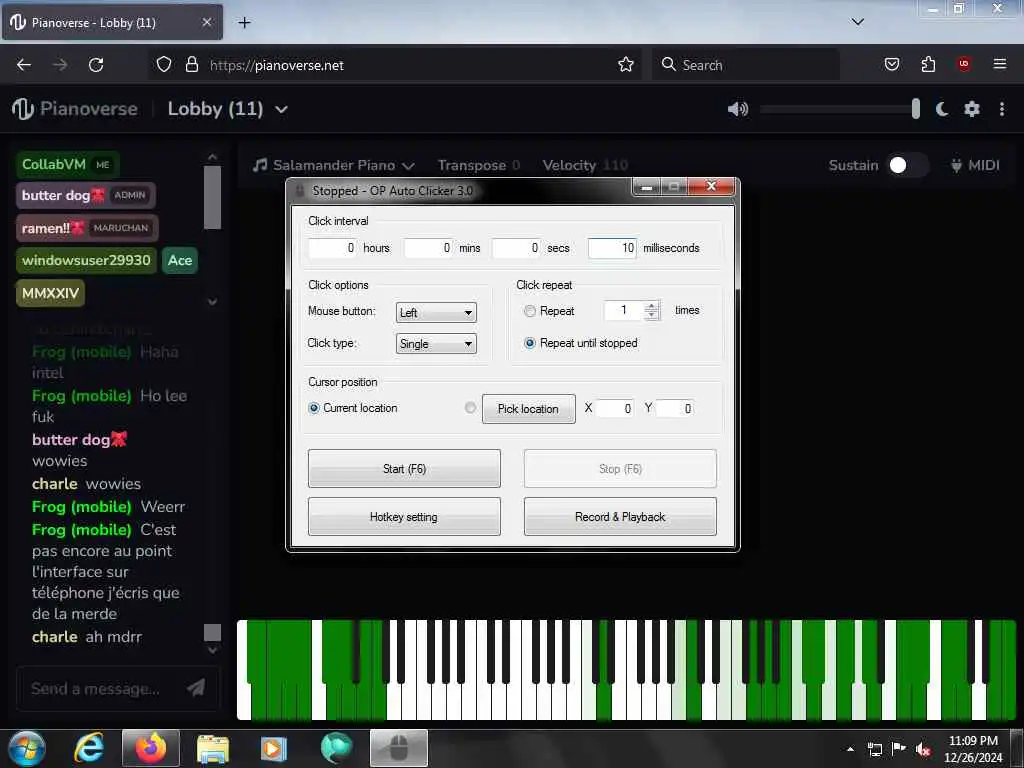Click the windowsuser29930 user tag
The width and height of the screenshot is (1024, 768).
[x=86, y=260]
